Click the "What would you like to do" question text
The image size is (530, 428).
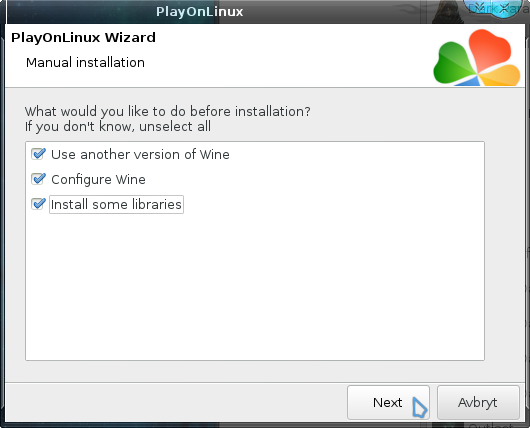click(168, 111)
